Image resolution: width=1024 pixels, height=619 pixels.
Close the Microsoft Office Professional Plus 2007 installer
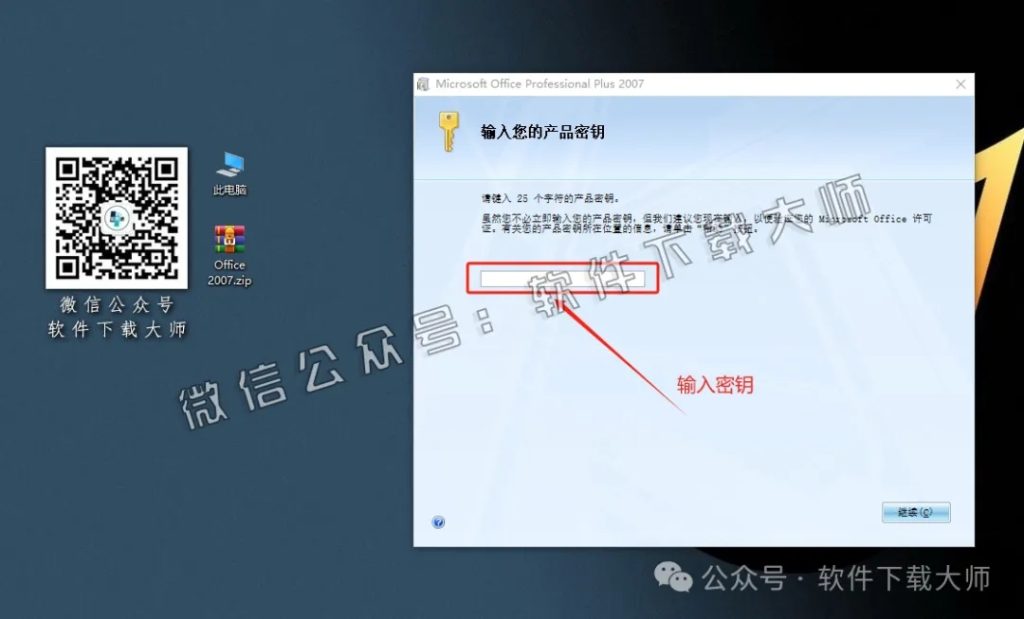pos(960,84)
